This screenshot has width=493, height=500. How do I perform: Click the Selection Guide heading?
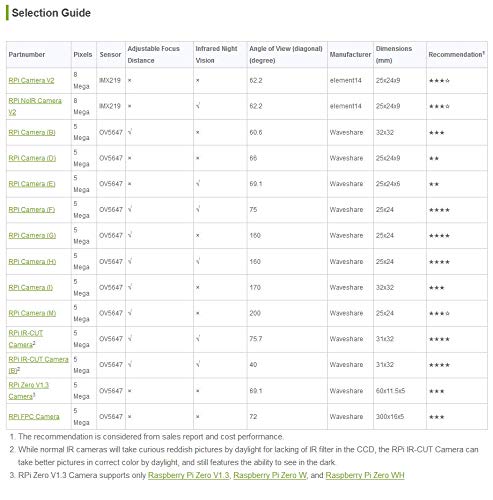(x=51, y=13)
